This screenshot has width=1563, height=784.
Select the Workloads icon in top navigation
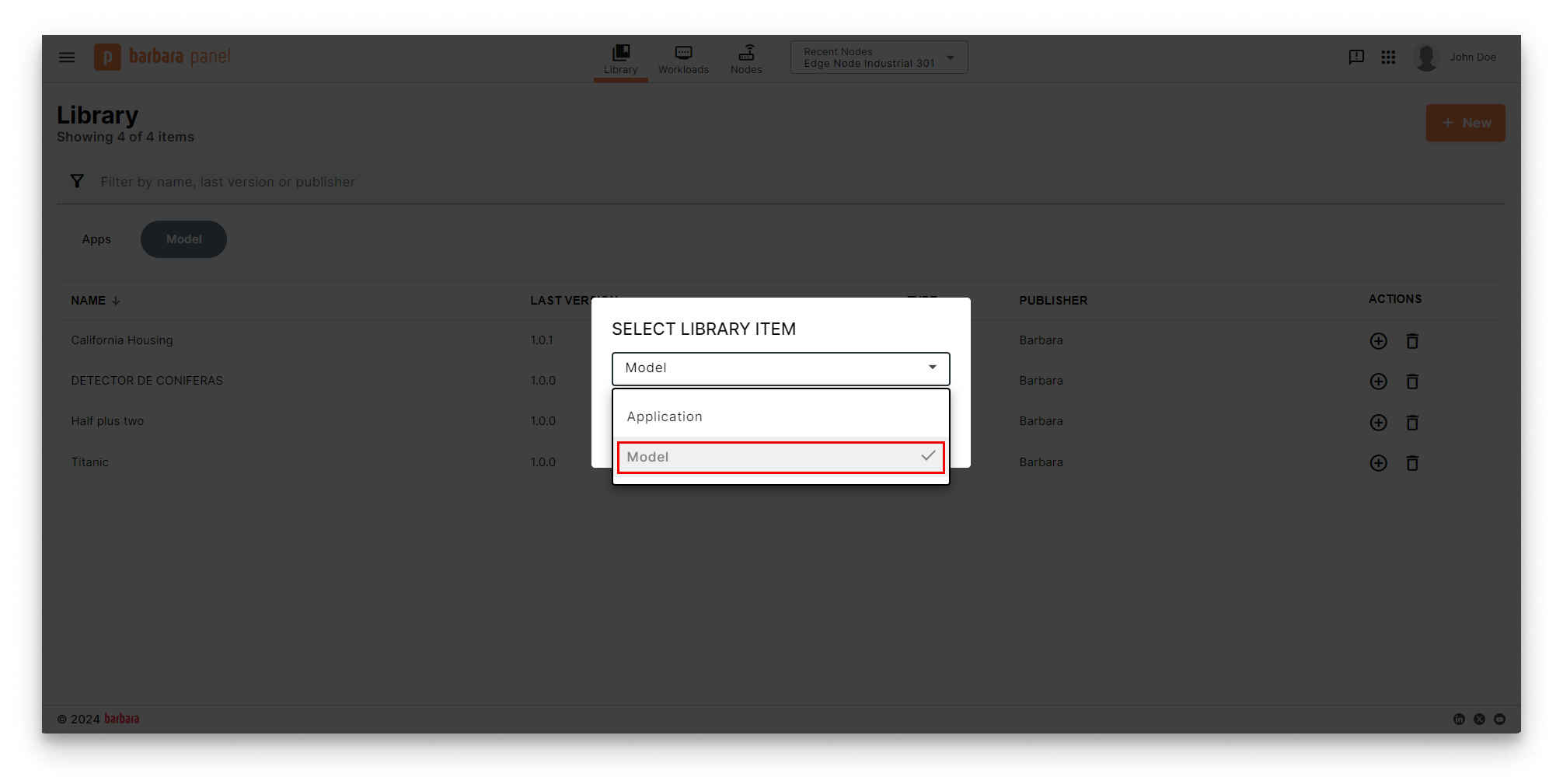pos(683,53)
